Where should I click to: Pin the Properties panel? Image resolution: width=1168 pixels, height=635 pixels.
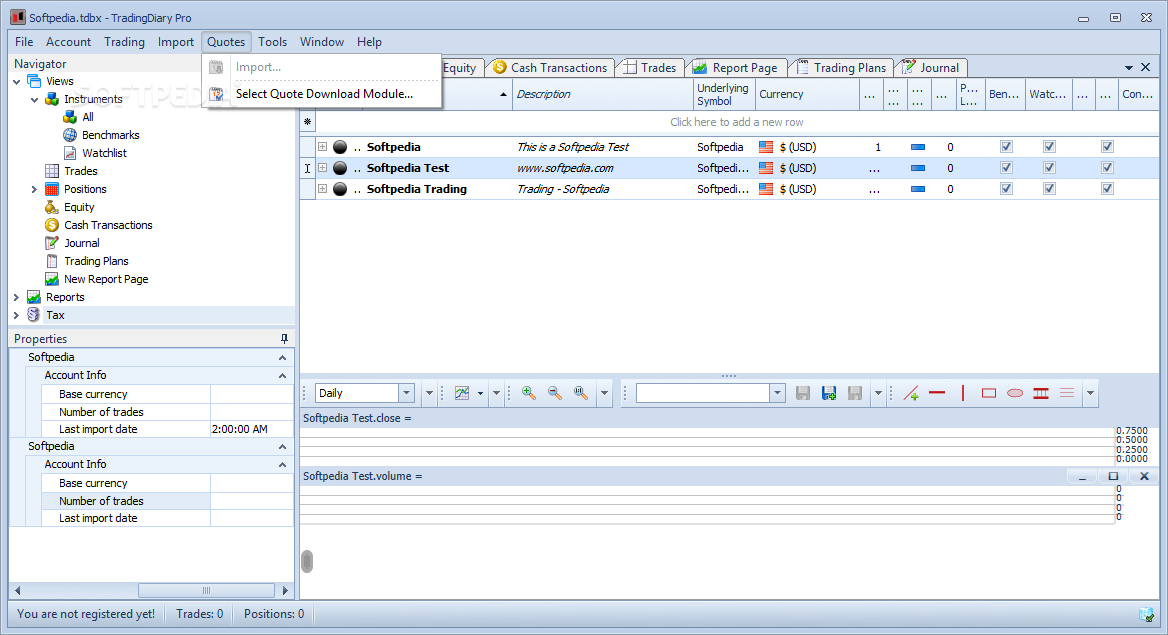tap(284, 338)
